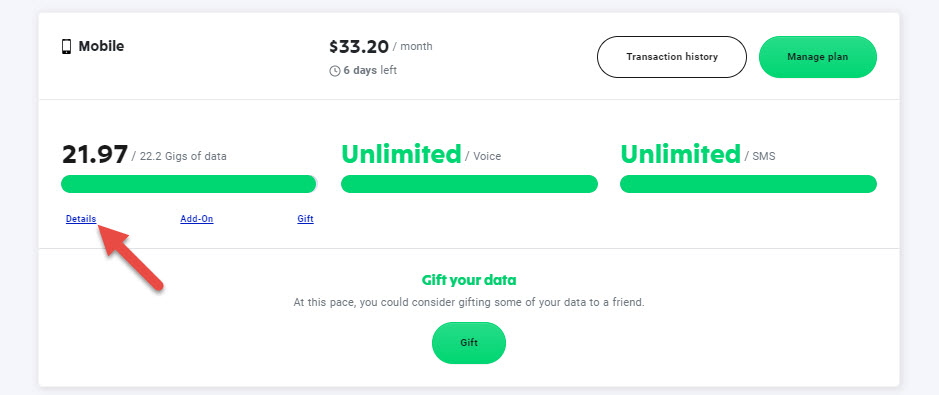Click the SMS usage progress bar
The width and height of the screenshot is (939, 395).
pyautogui.click(x=748, y=184)
